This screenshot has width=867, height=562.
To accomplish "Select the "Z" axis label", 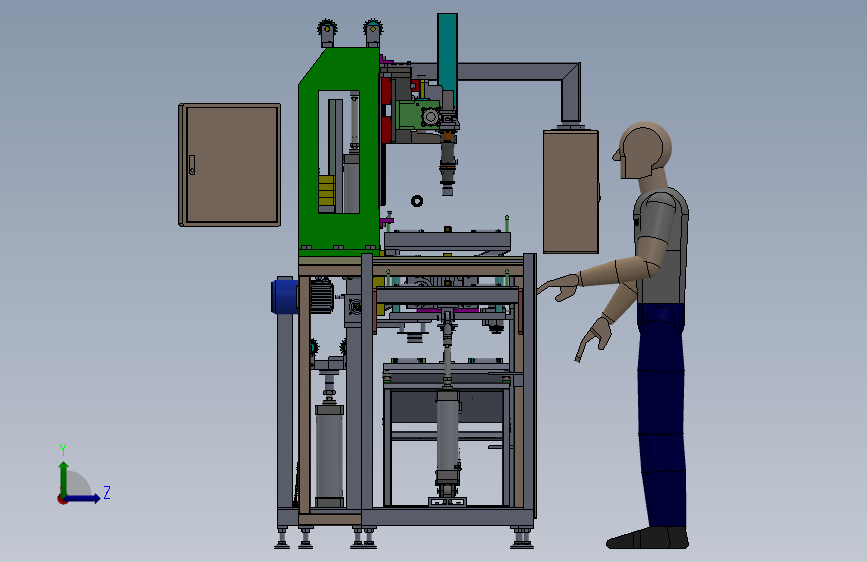I will coord(107,492).
